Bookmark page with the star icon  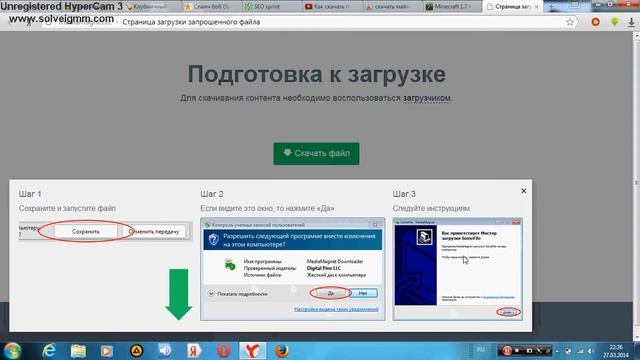pyautogui.click(x=570, y=22)
